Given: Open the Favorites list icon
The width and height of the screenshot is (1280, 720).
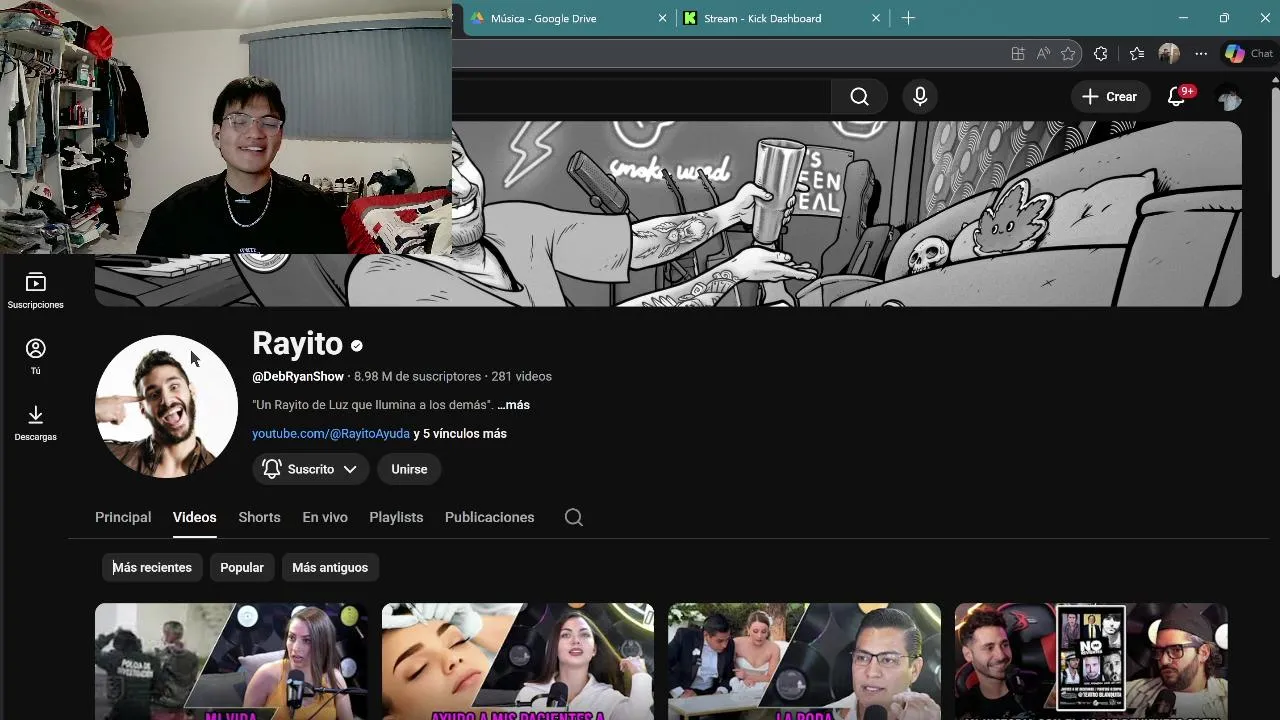Looking at the screenshot, I should click(x=1137, y=54).
